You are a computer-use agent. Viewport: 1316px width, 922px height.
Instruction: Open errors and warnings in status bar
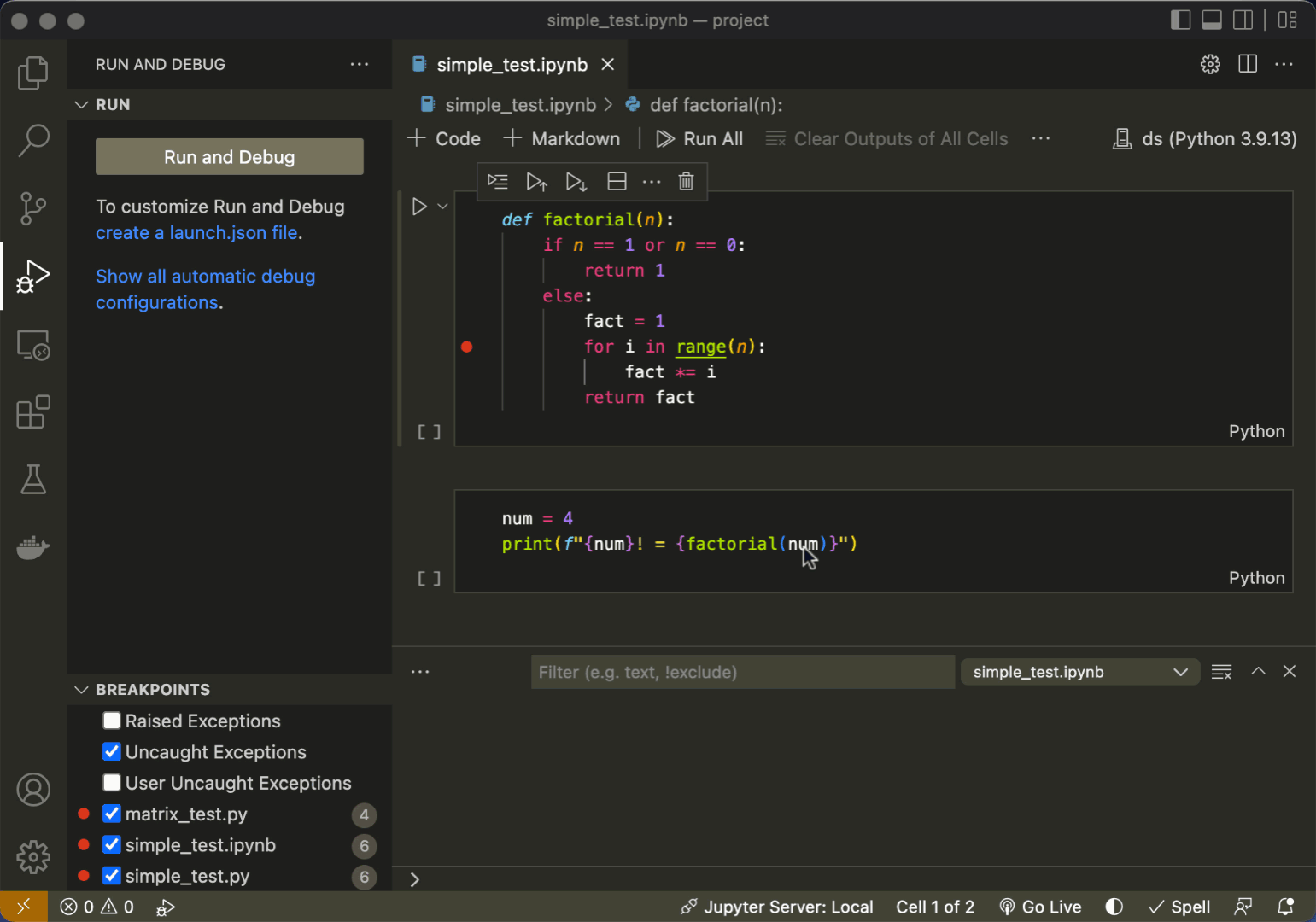(97, 907)
